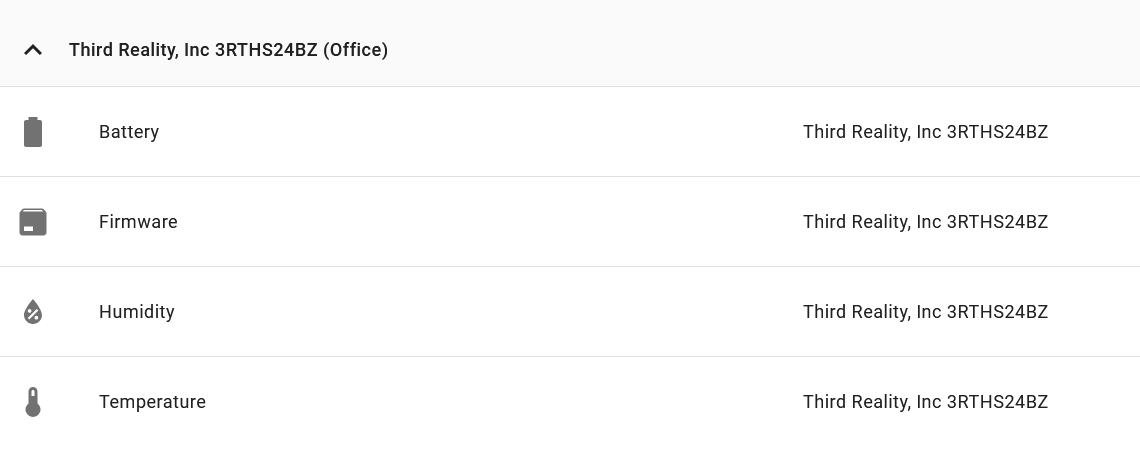Open the Temperature entity
The width and height of the screenshot is (1140, 456).
coord(152,402)
